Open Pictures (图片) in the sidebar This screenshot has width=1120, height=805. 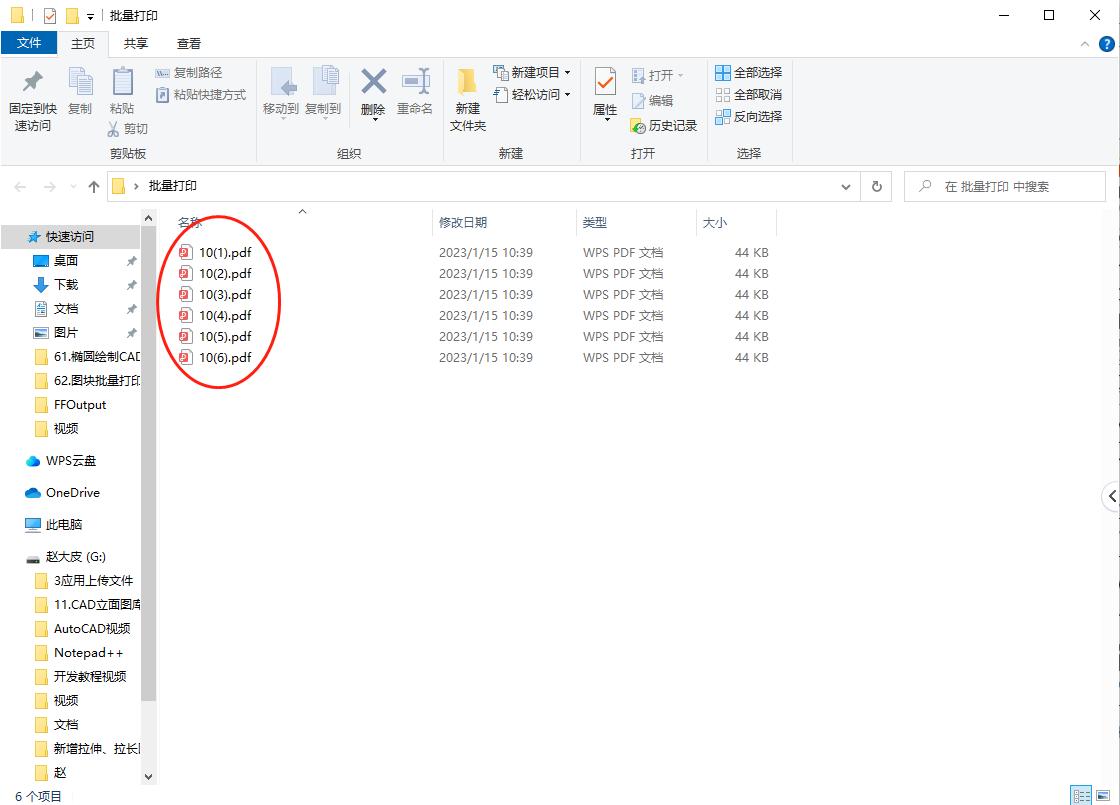coord(66,332)
